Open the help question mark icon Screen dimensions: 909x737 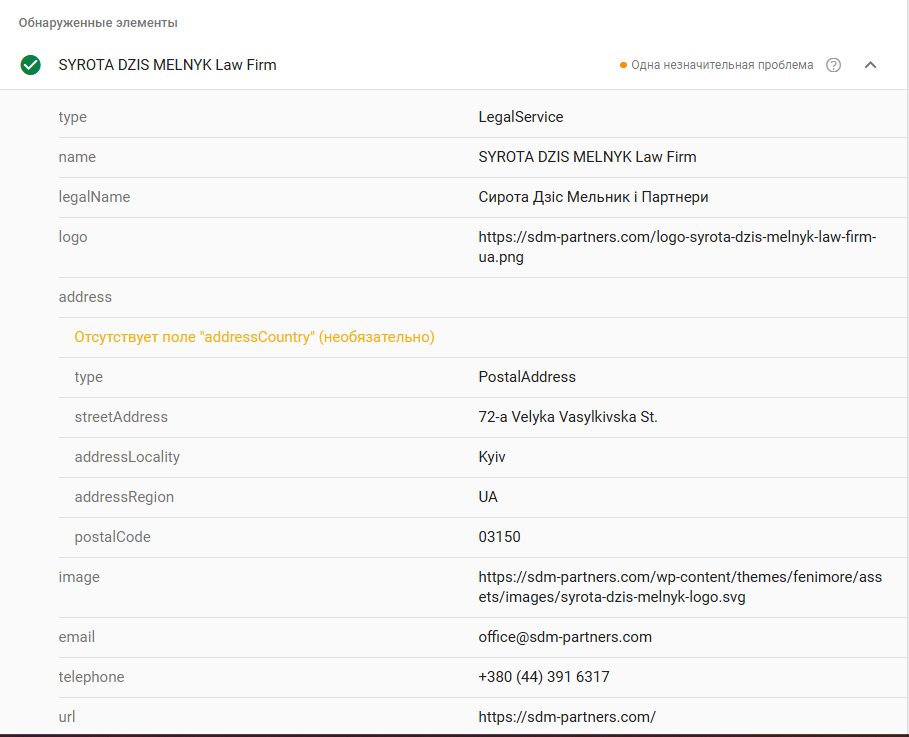point(833,65)
